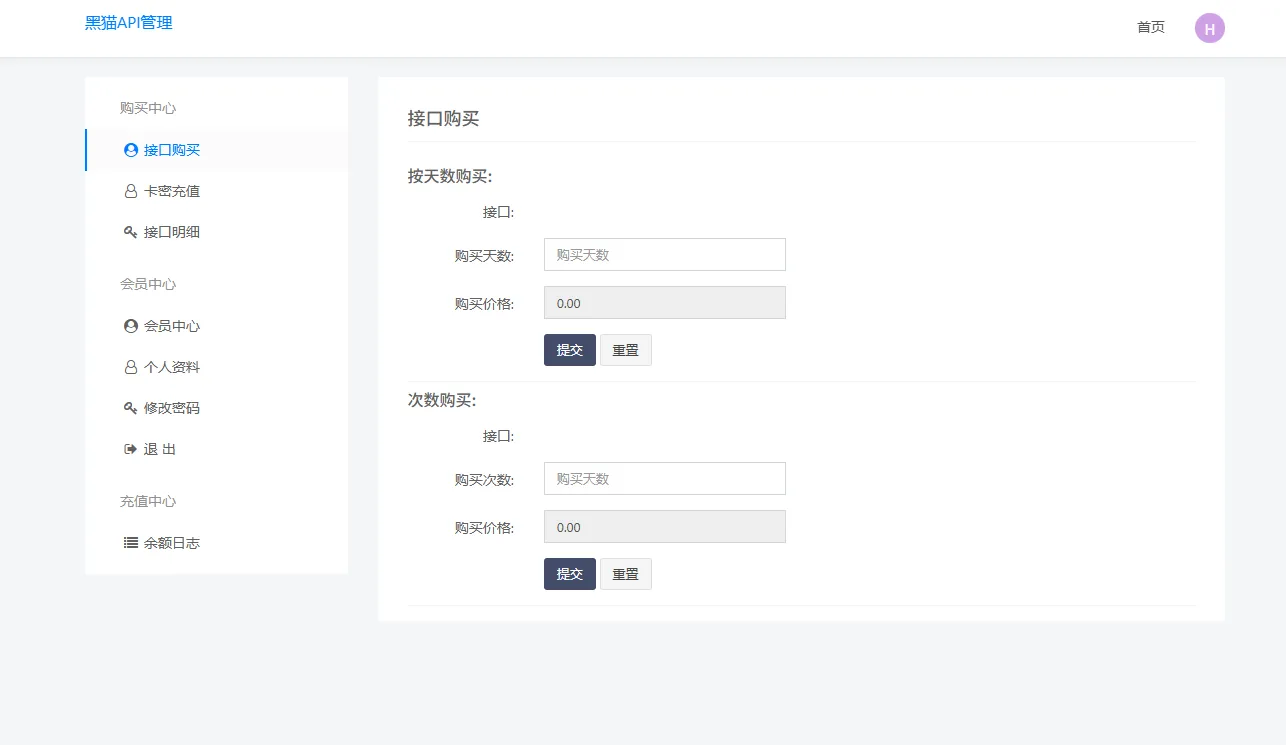Click the disabled 购买价格 field showing 0.00
1286x745 pixels.
[664, 302]
